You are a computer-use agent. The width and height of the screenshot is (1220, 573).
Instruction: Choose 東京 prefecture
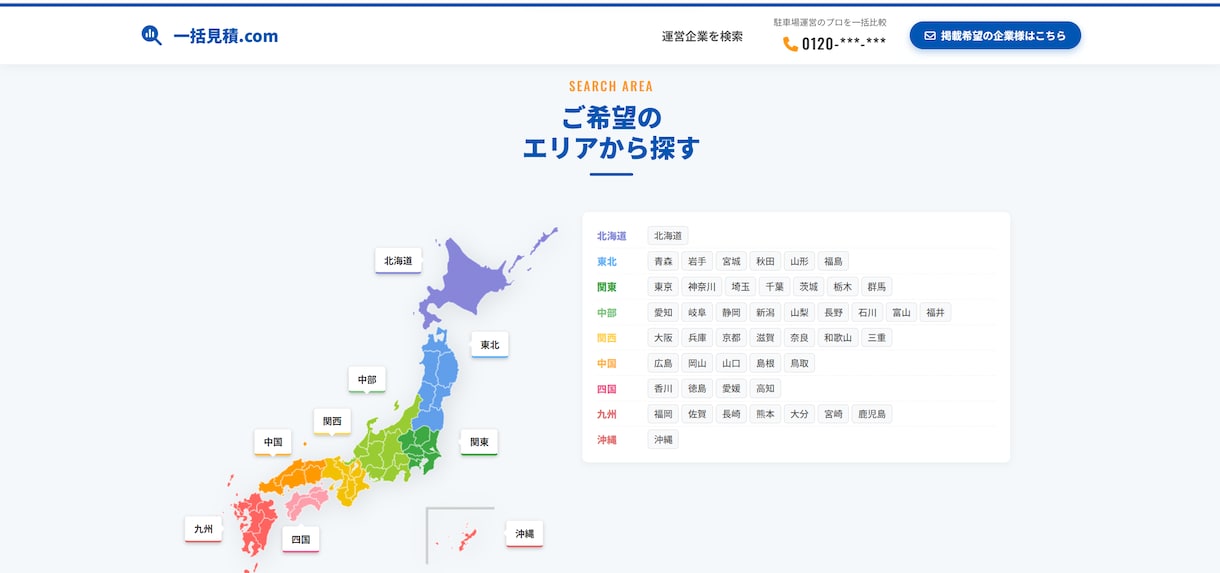pyautogui.click(x=663, y=286)
